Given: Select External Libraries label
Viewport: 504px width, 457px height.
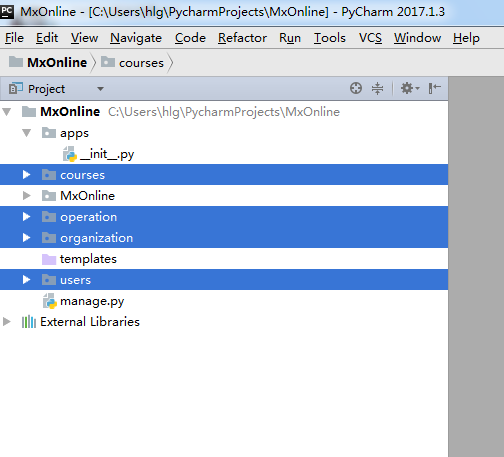Looking at the screenshot, I should [90, 322].
